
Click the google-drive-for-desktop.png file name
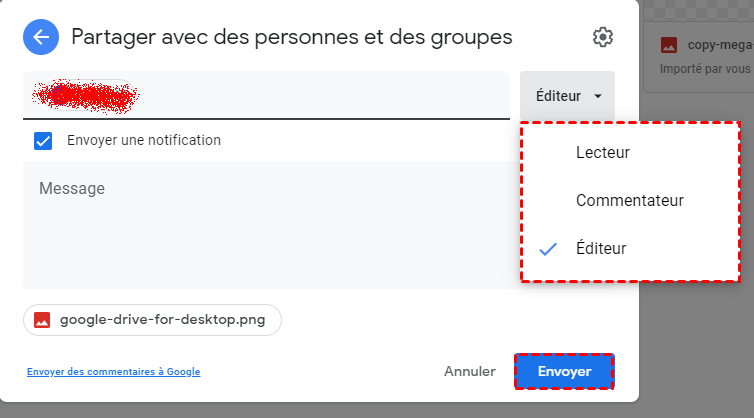click(164, 320)
